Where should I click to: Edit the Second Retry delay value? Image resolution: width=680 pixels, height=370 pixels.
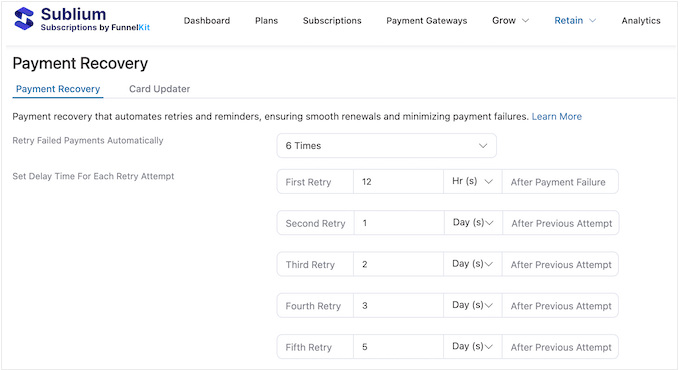pyautogui.click(x=399, y=223)
